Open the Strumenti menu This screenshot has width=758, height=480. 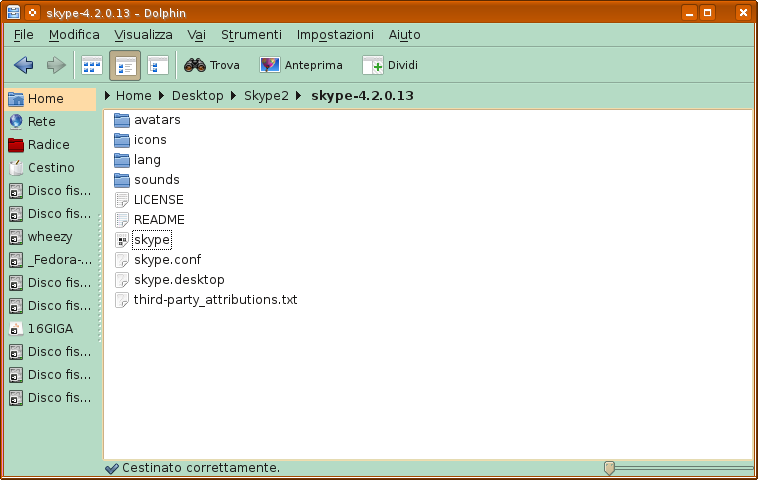click(x=251, y=35)
